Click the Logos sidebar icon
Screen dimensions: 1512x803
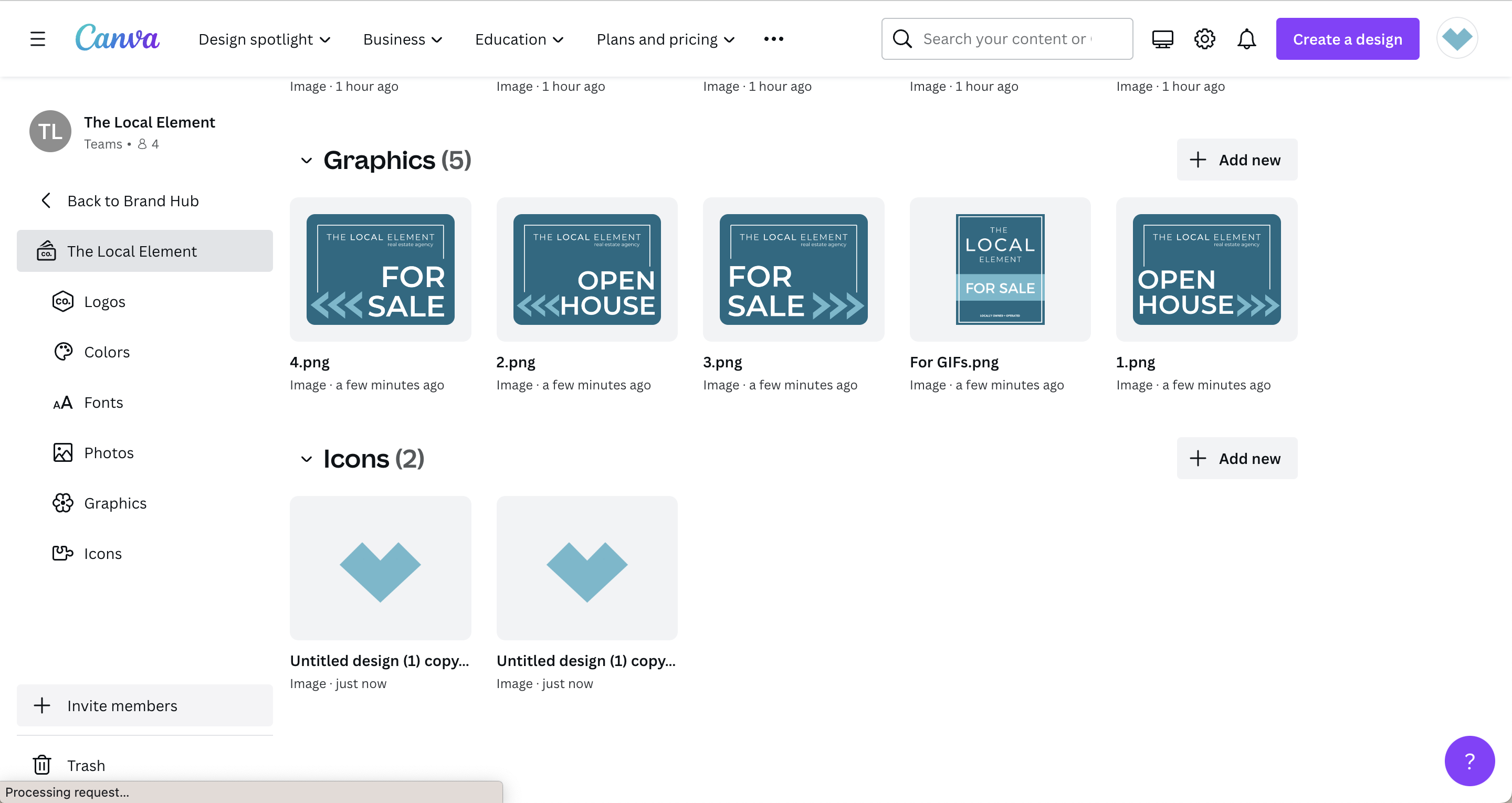(x=63, y=301)
